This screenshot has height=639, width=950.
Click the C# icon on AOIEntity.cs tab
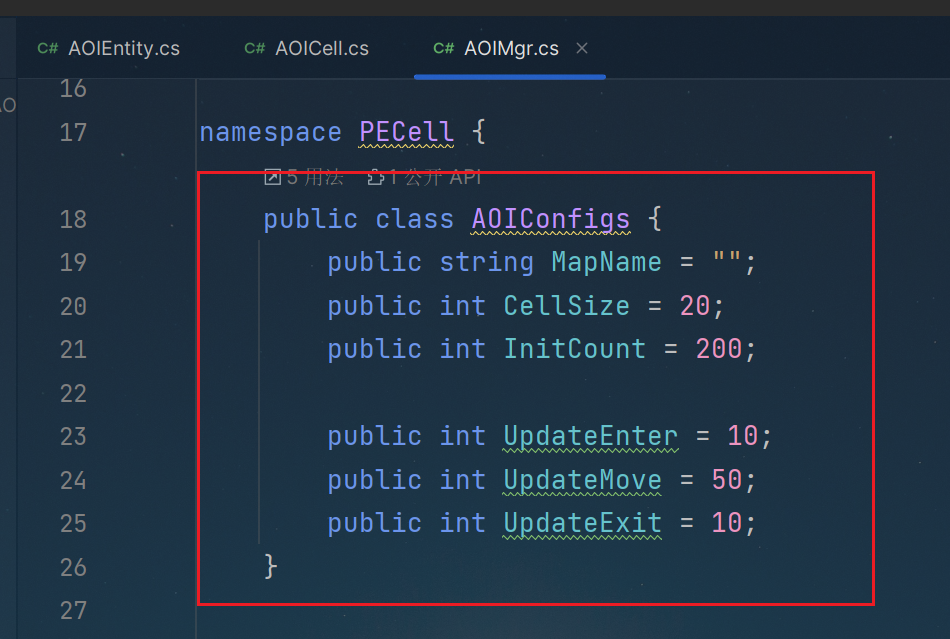[48, 48]
